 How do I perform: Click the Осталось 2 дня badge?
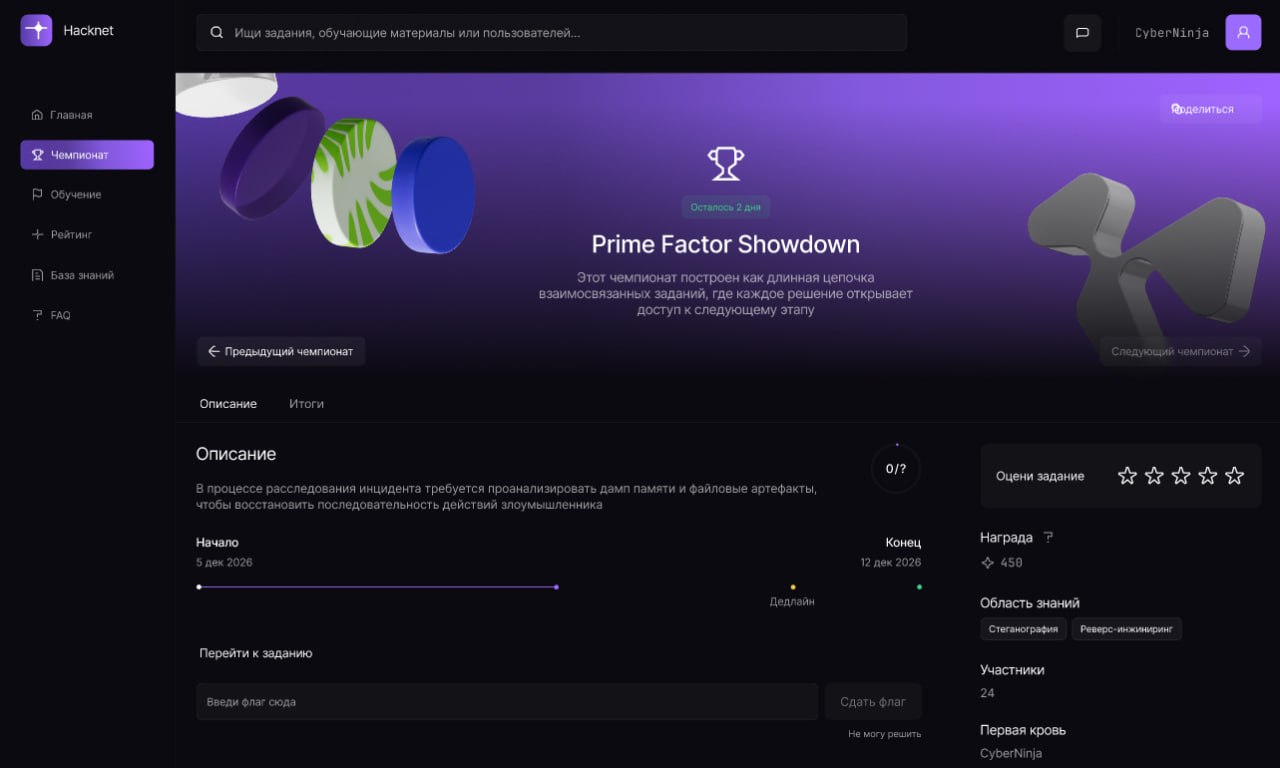(726, 207)
